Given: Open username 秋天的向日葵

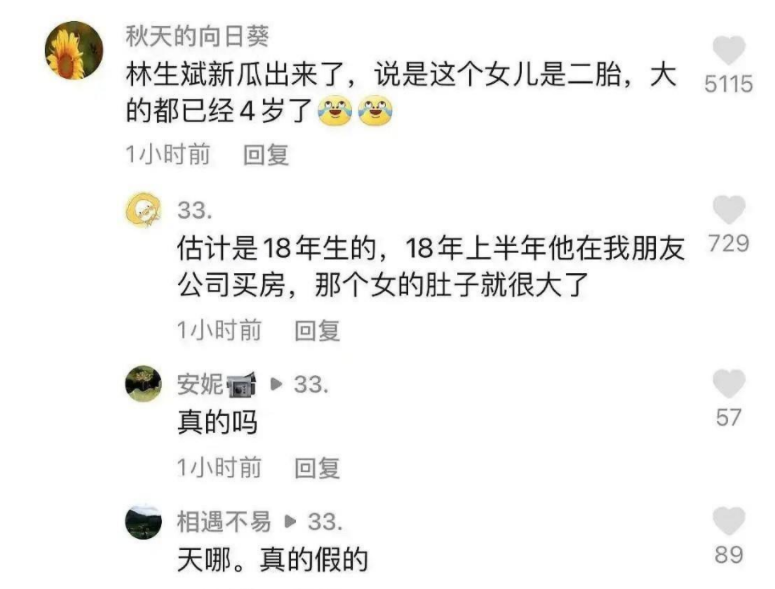Looking at the screenshot, I should point(197,36).
